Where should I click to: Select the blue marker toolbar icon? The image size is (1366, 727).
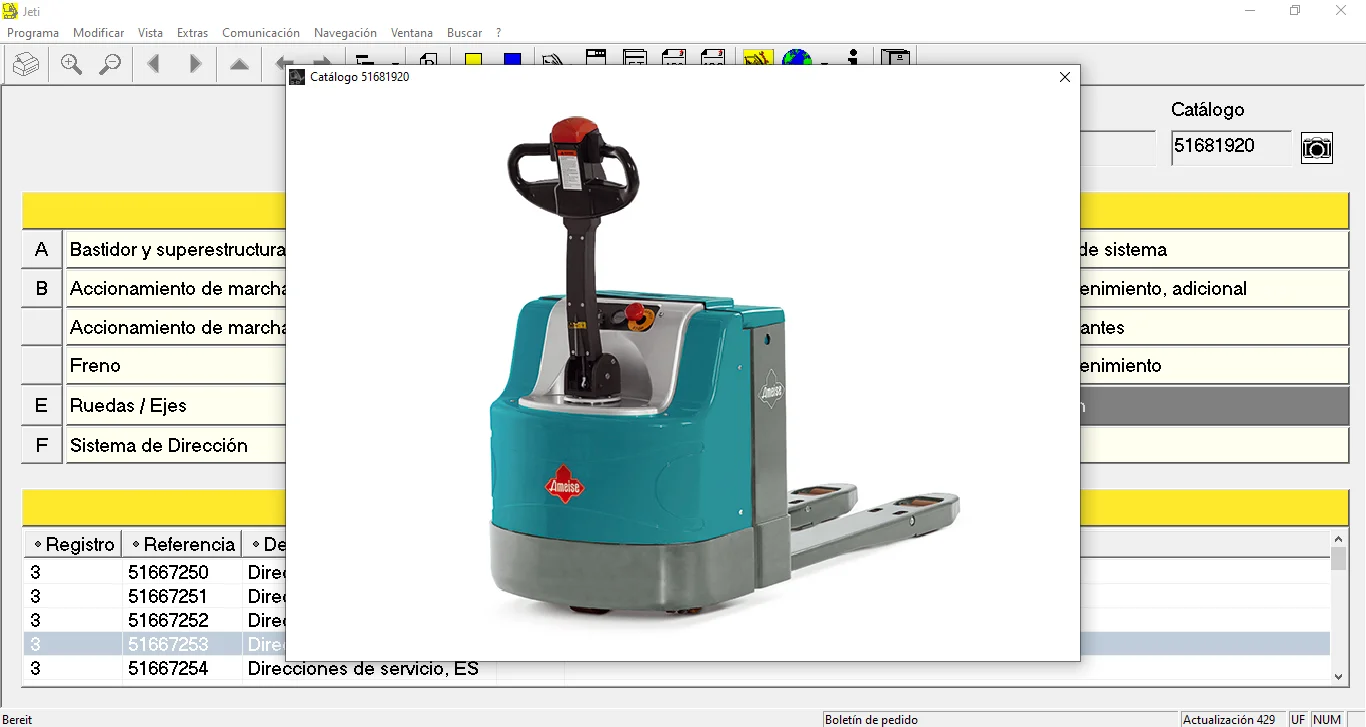(512, 60)
